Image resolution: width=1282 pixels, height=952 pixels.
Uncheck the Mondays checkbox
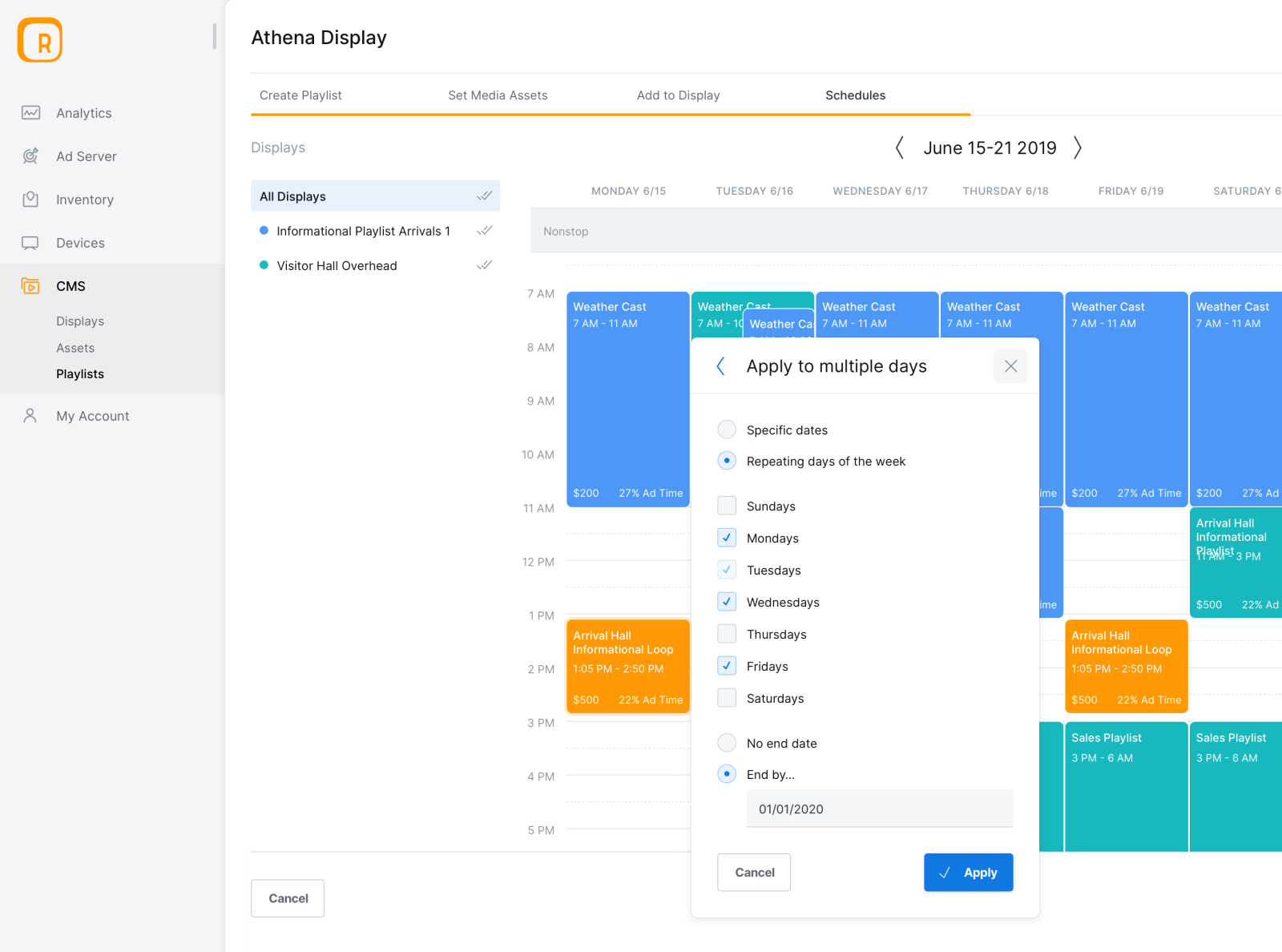(x=727, y=538)
